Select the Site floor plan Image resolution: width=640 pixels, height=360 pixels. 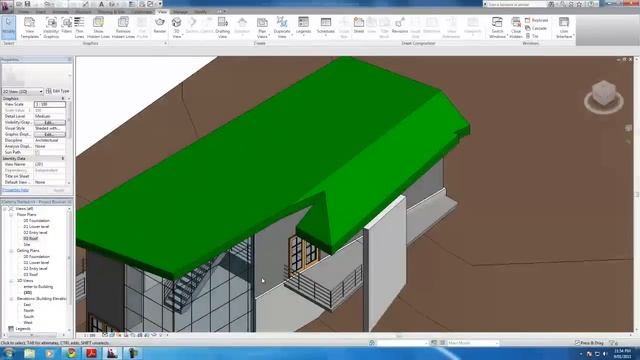click(27, 244)
